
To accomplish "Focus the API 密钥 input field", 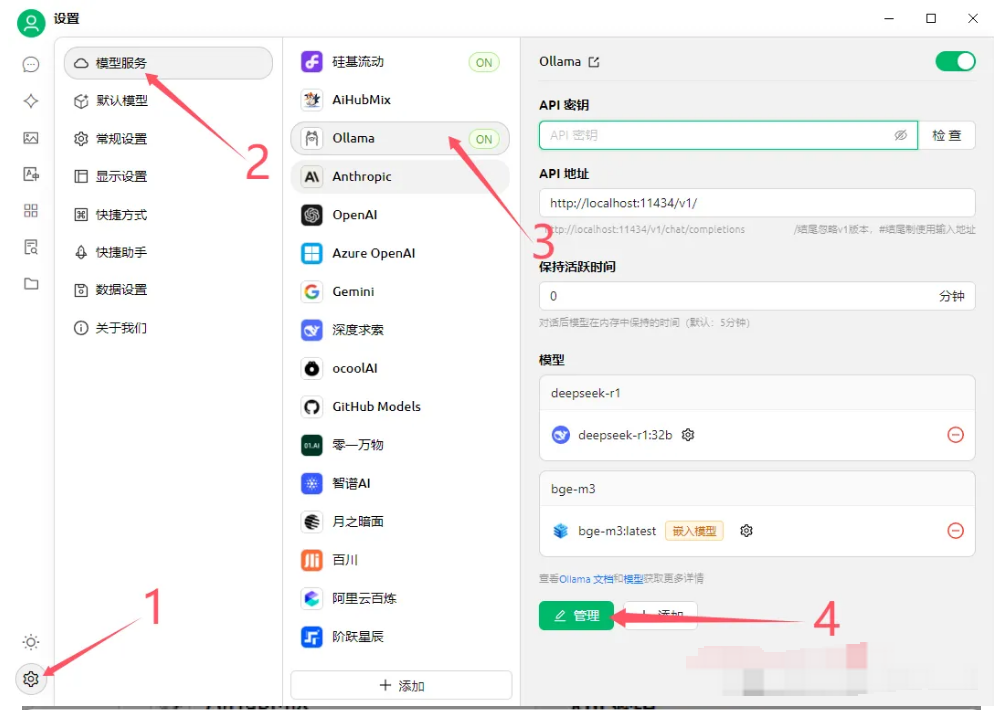I will point(728,135).
